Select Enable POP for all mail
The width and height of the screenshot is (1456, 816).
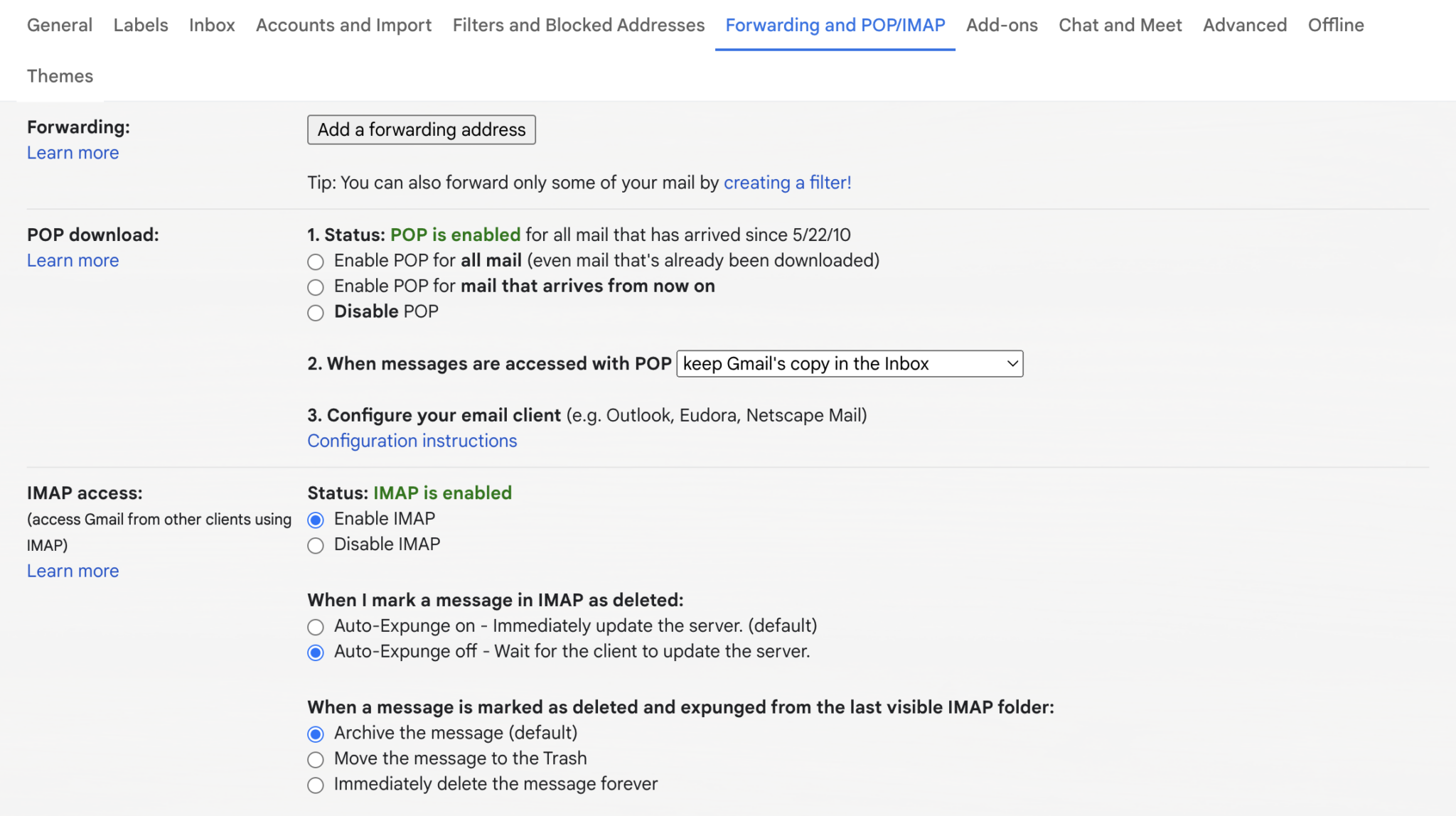[x=316, y=262]
